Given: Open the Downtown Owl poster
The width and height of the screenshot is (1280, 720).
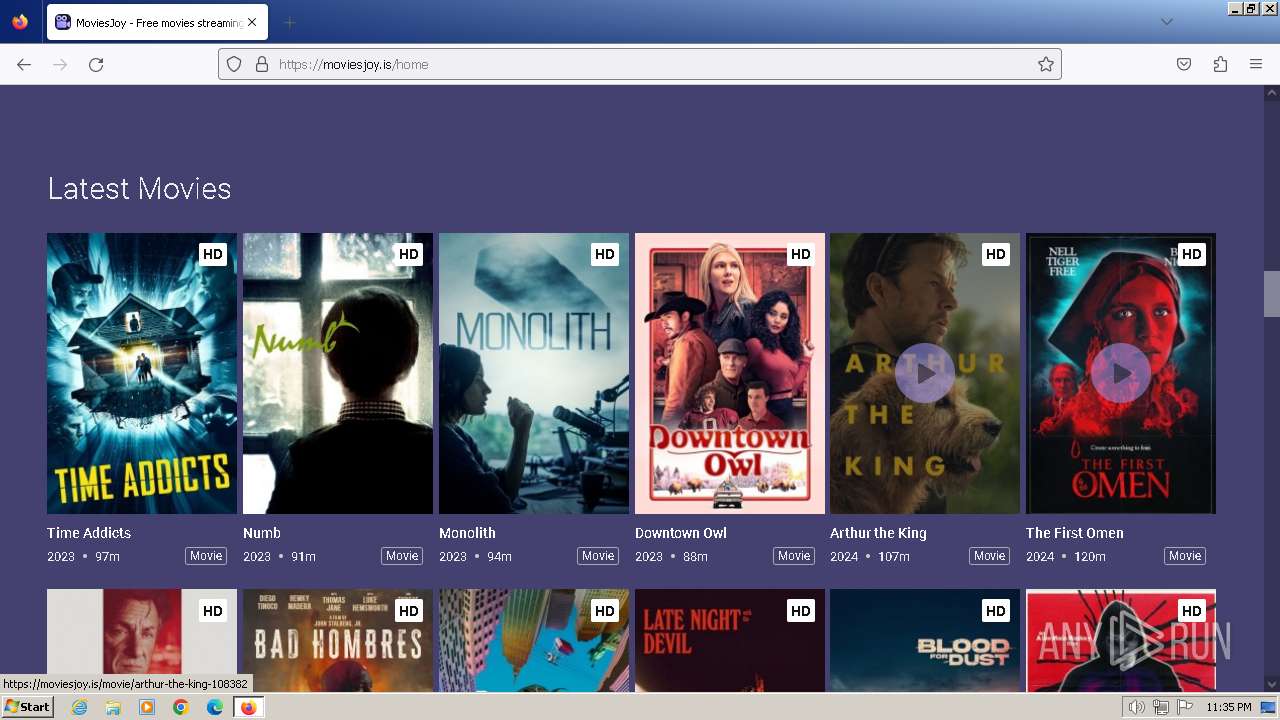Looking at the screenshot, I should pos(730,373).
